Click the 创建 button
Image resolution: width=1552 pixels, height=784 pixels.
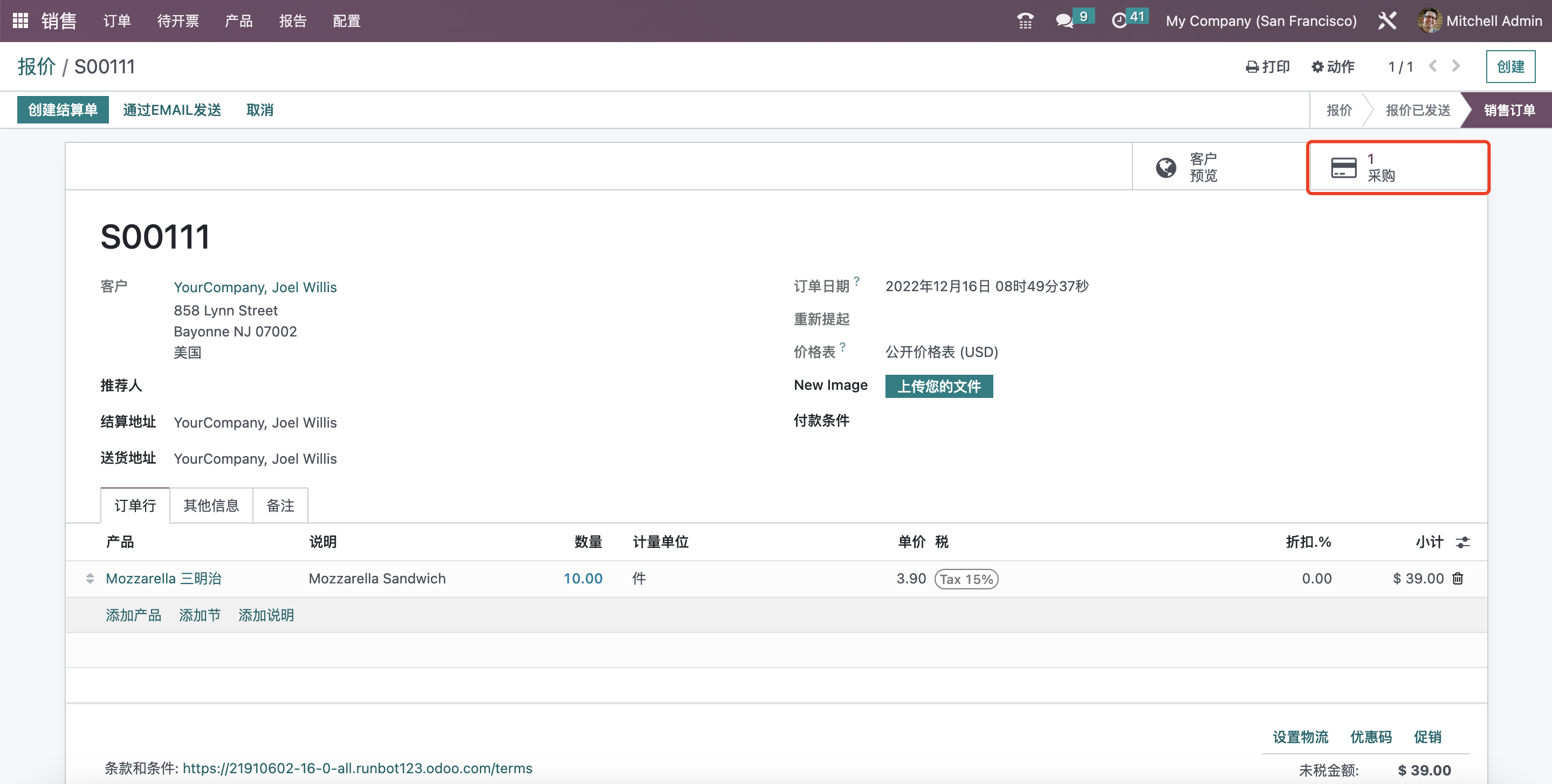point(1510,66)
